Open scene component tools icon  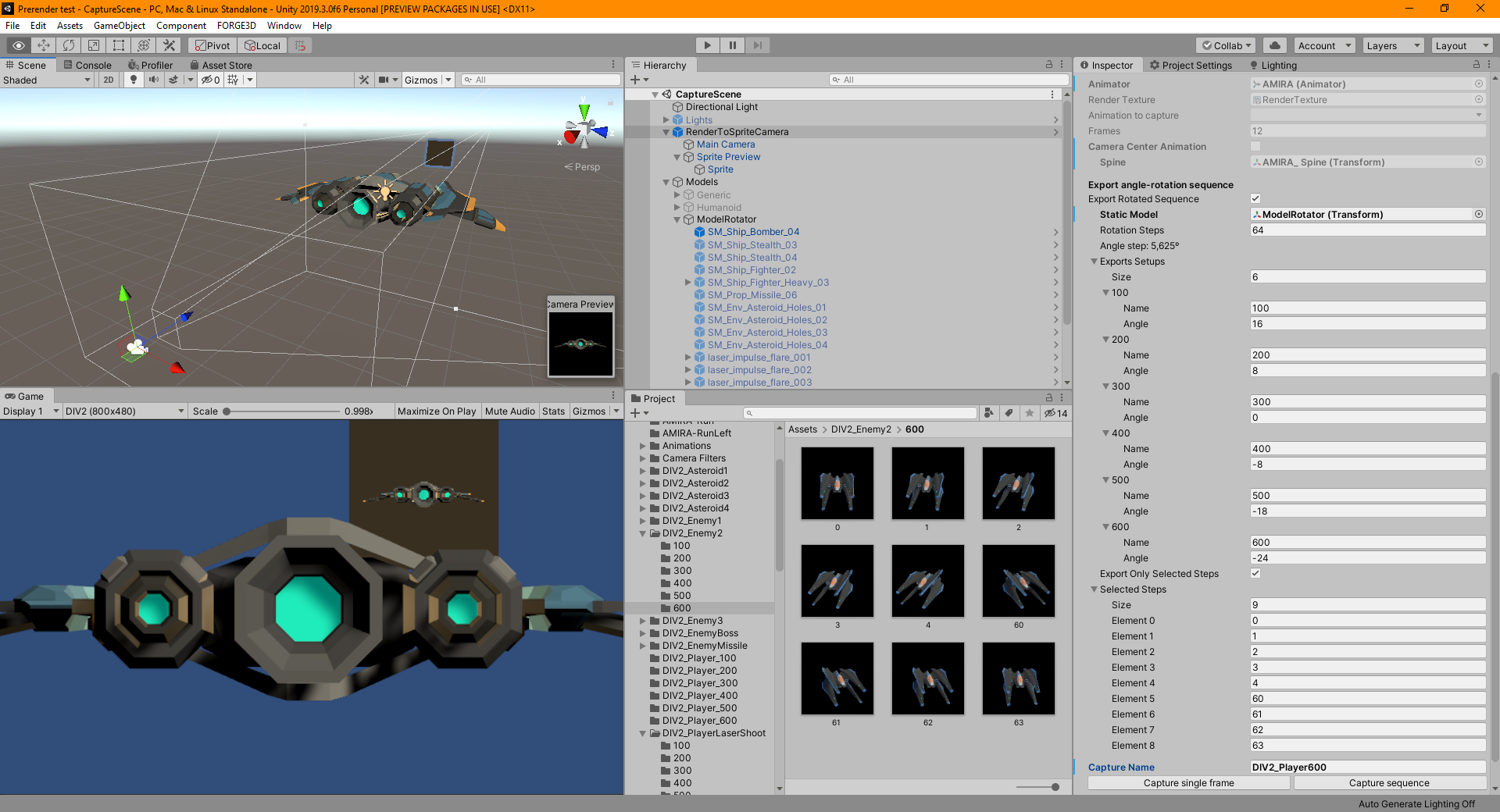[x=363, y=80]
